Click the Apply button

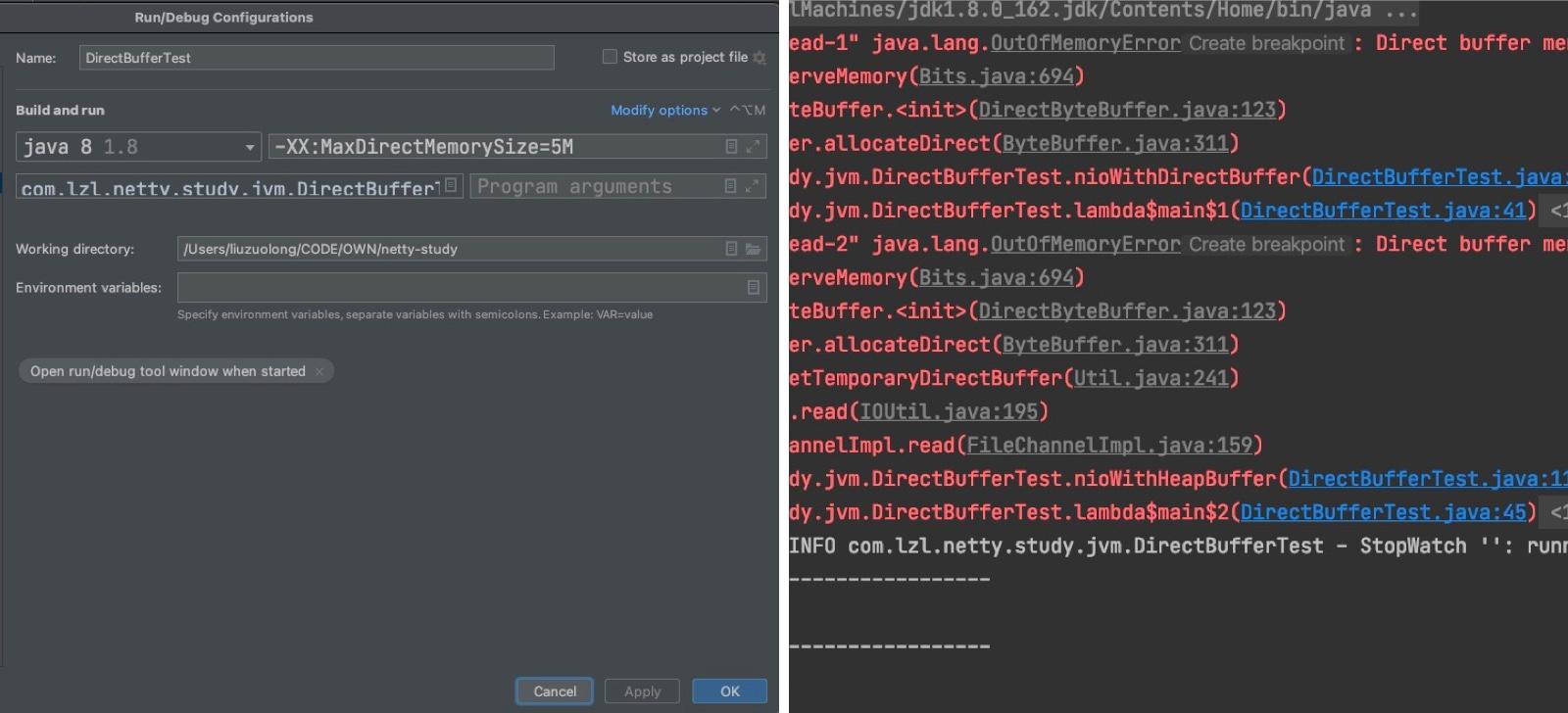click(x=643, y=691)
